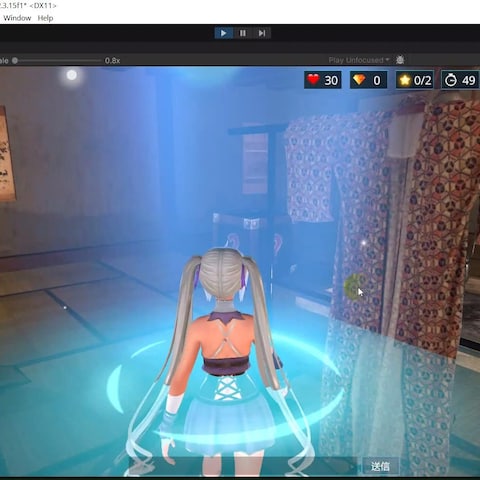Click the stopwatch timer icon

coord(451,80)
